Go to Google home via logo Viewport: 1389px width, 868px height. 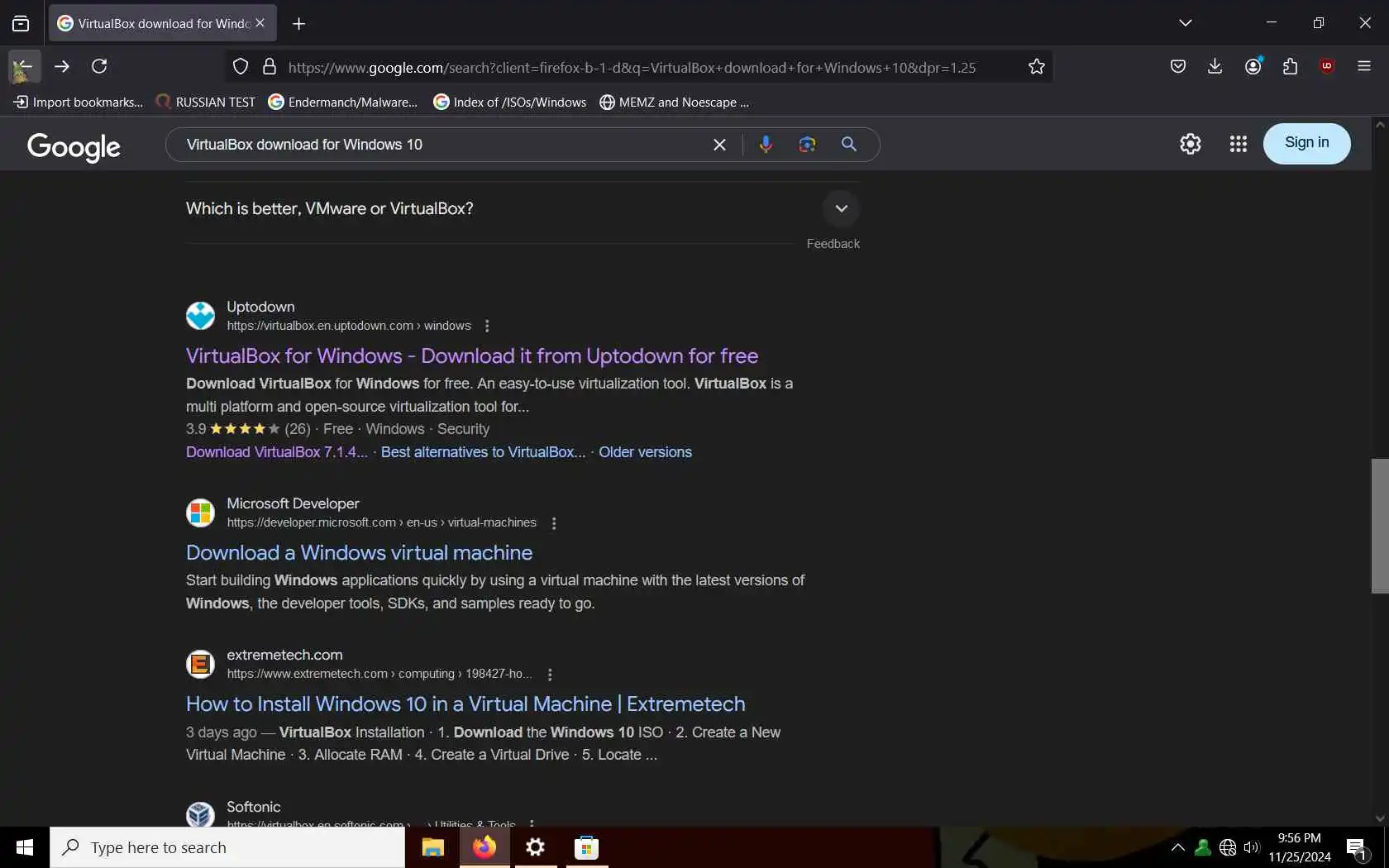pyautogui.click(x=74, y=146)
